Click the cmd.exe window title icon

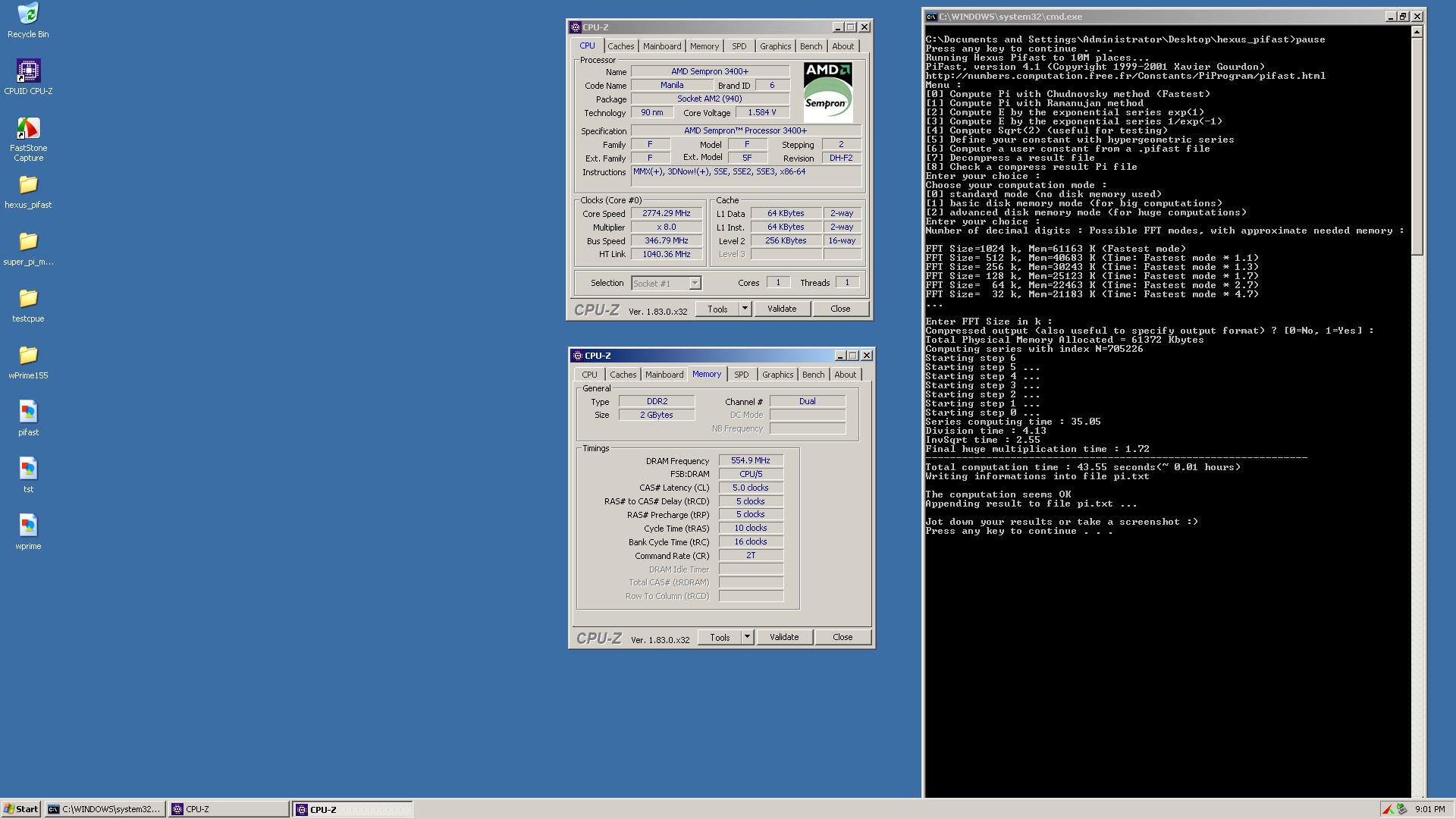click(x=931, y=17)
